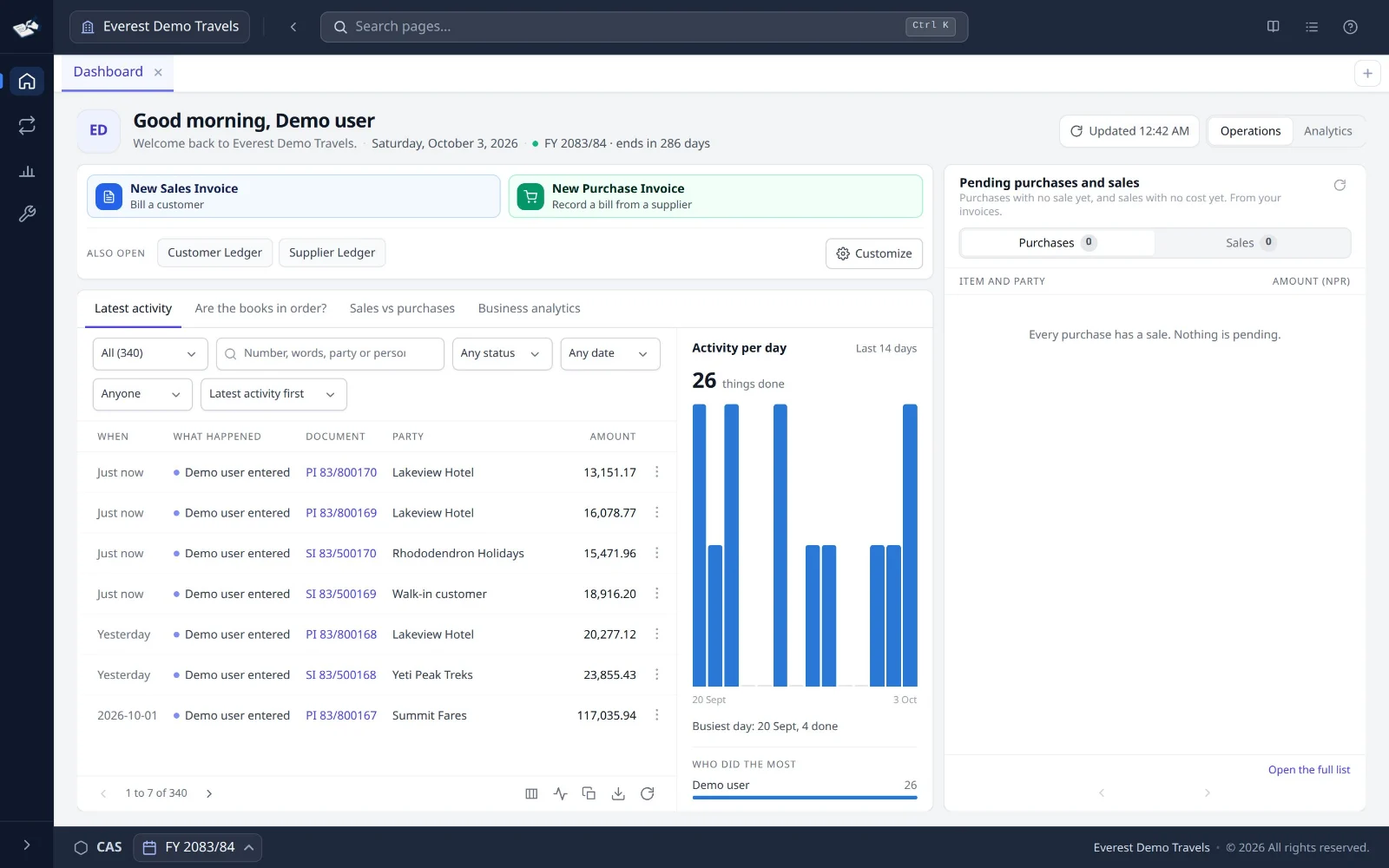Open the All (340) filter dropdown

(150, 354)
